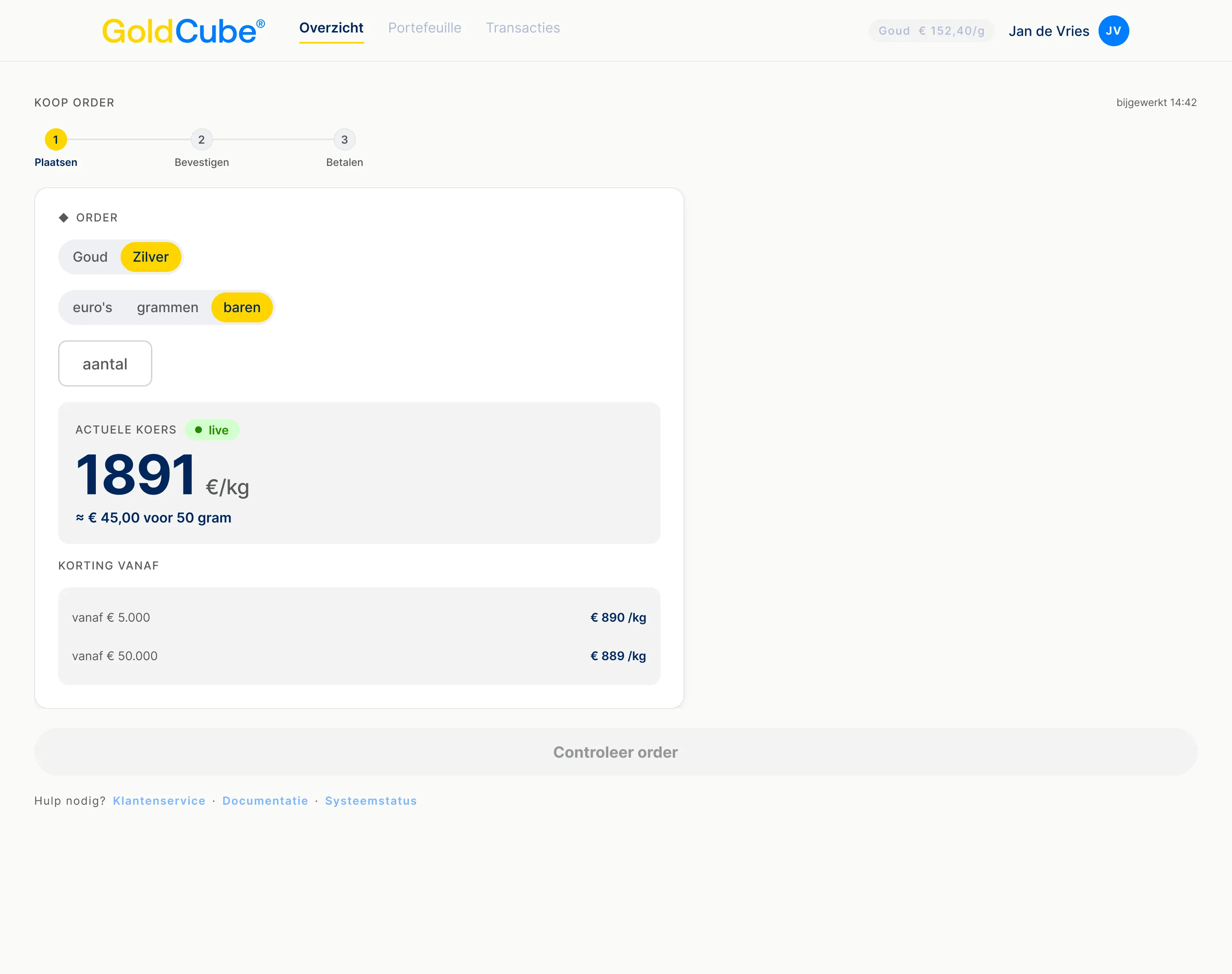Switch order unit to grammen
Screen dimensions: 1232x974
click(x=168, y=307)
